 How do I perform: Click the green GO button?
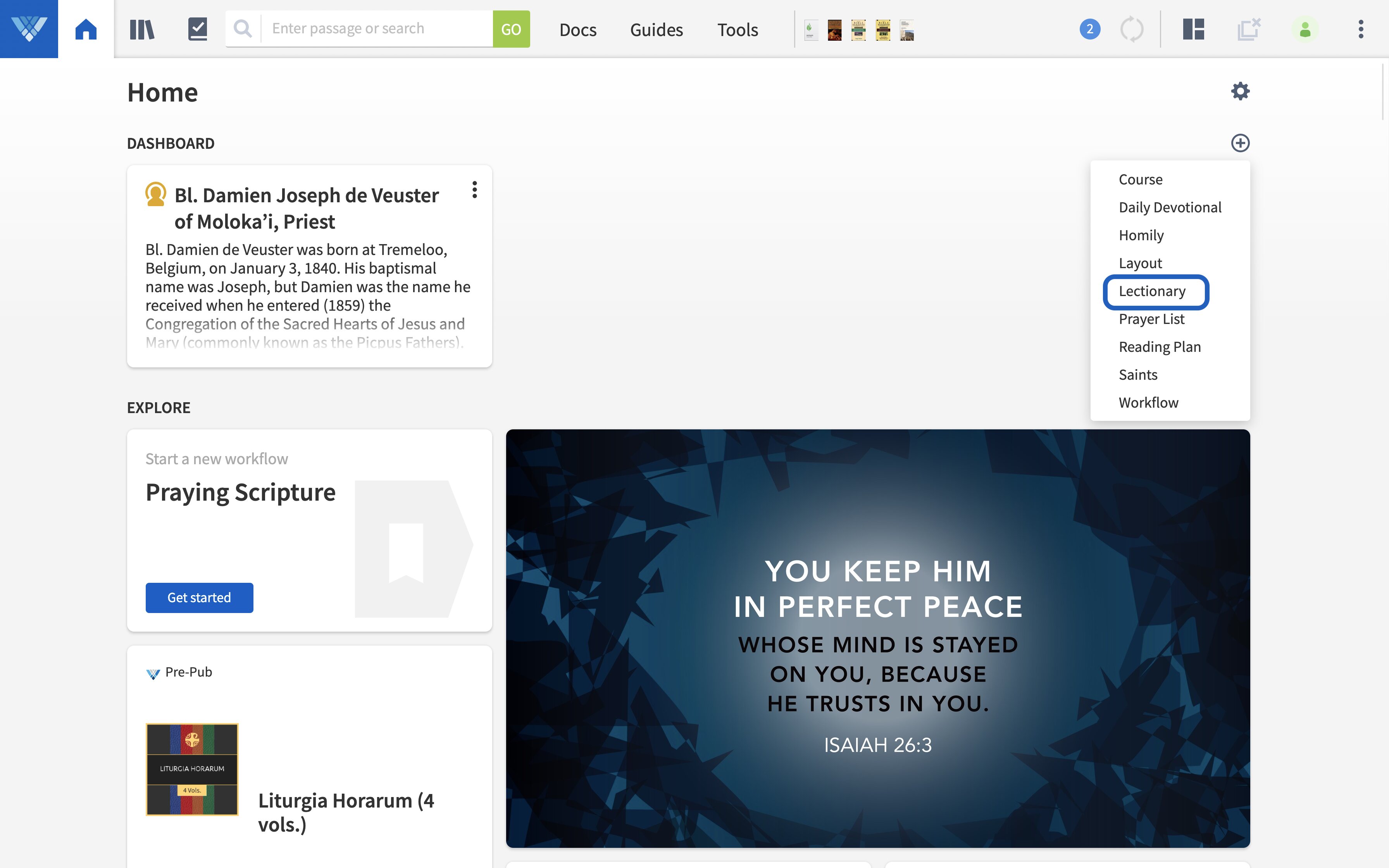[x=511, y=29]
